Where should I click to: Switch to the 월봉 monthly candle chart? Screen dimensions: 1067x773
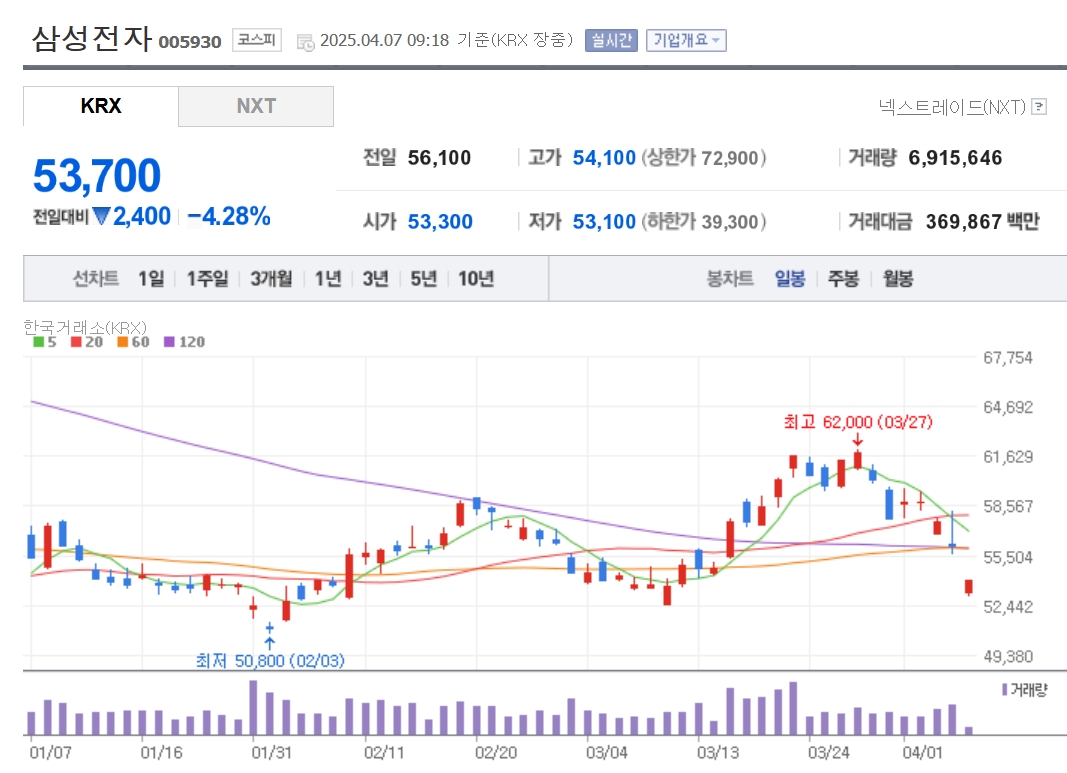coord(897,279)
